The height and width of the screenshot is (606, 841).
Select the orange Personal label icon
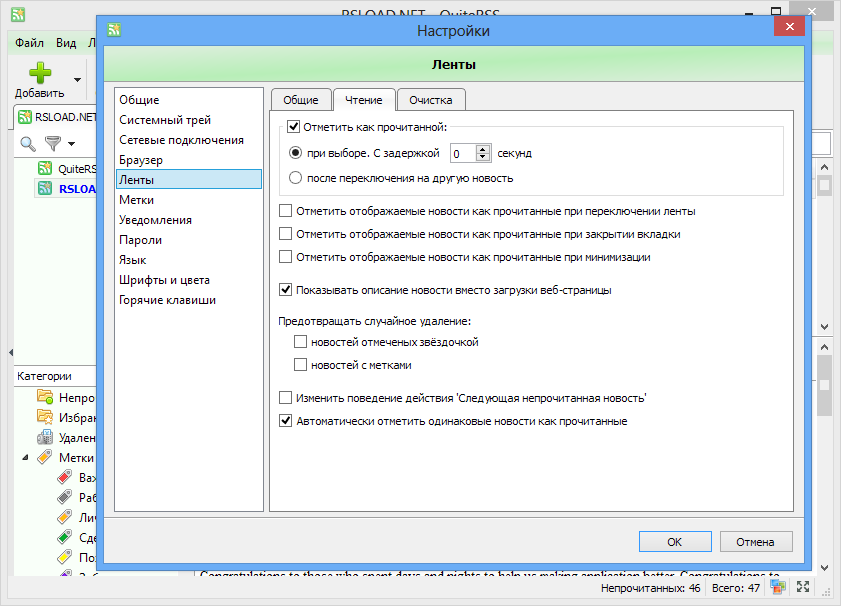pos(64,517)
